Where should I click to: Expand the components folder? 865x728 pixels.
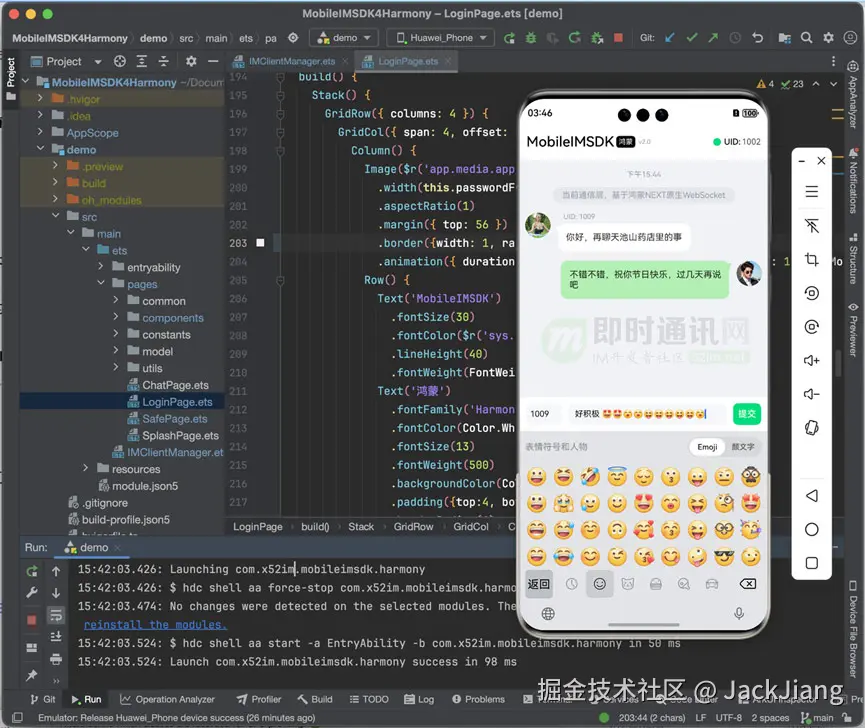pyautogui.click(x=116, y=317)
